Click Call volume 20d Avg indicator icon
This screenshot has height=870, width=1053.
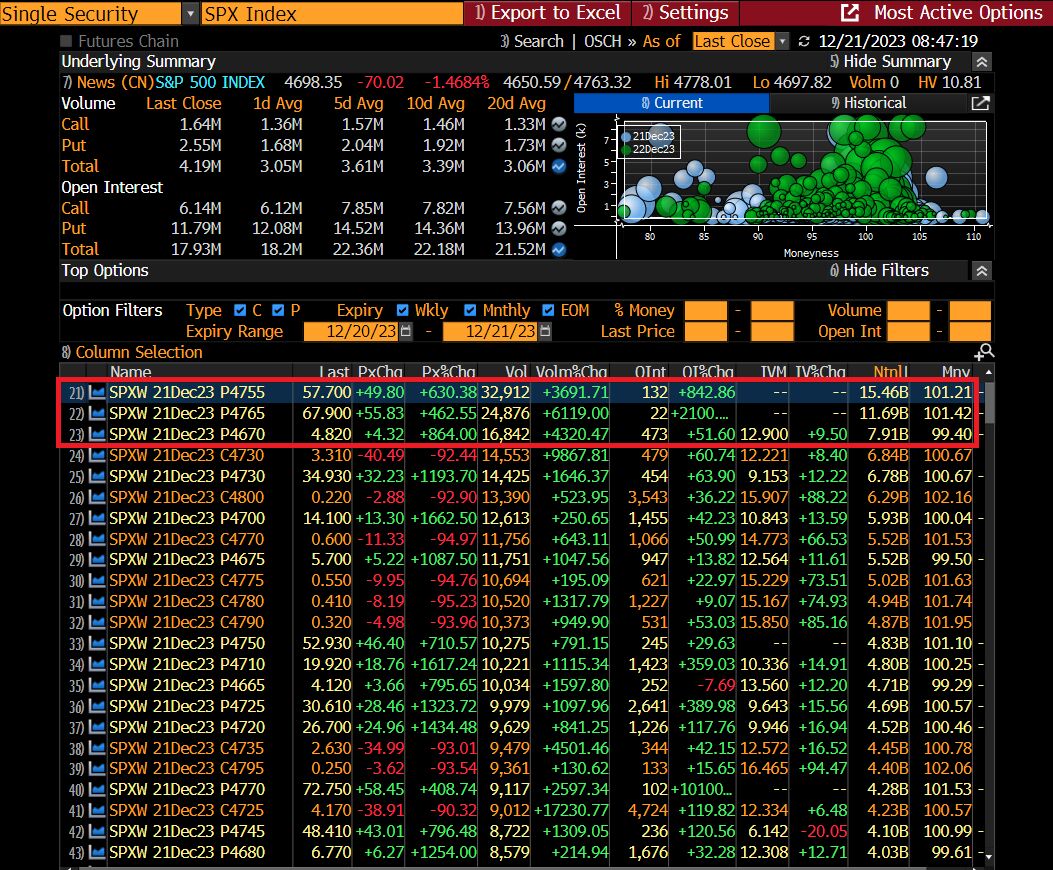point(559,124)
